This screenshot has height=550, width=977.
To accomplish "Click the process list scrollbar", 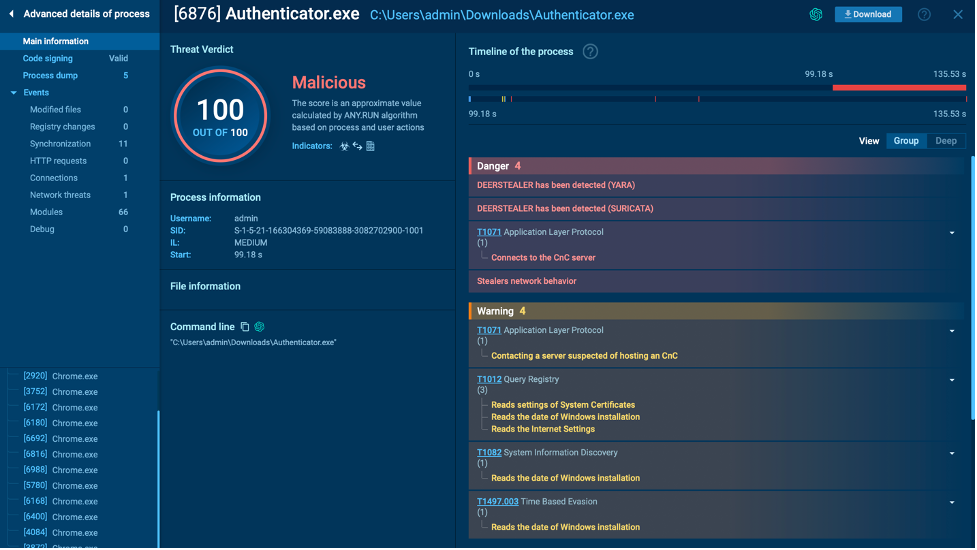I will (158, 480).
